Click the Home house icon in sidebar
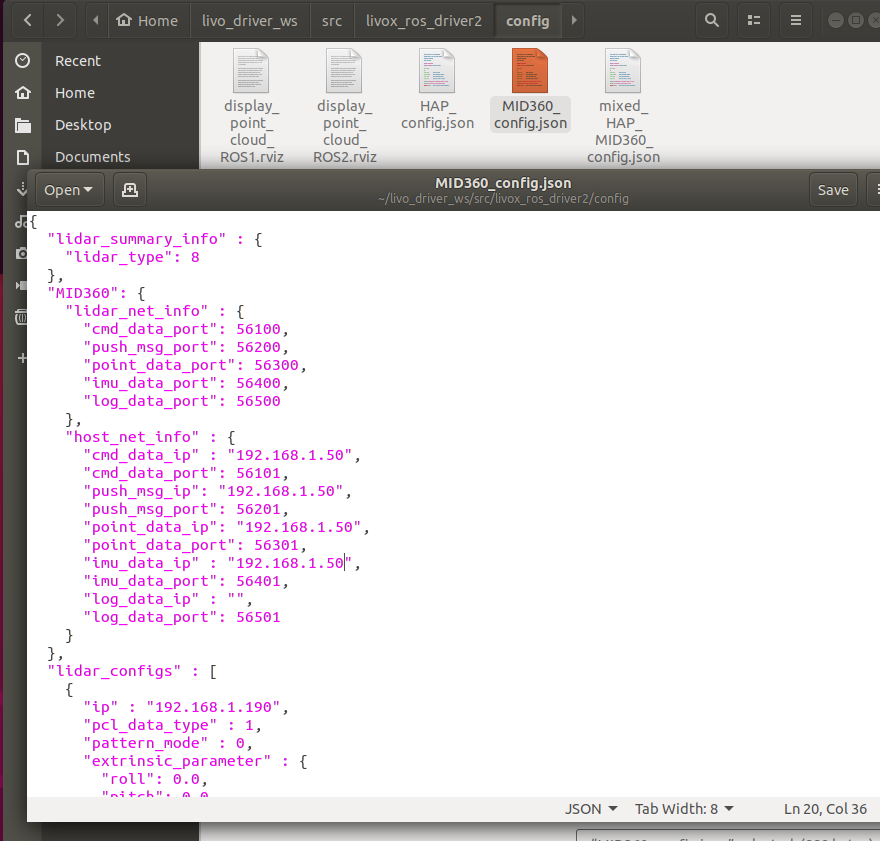Screen dimensions: 880x841 (22, 93)
